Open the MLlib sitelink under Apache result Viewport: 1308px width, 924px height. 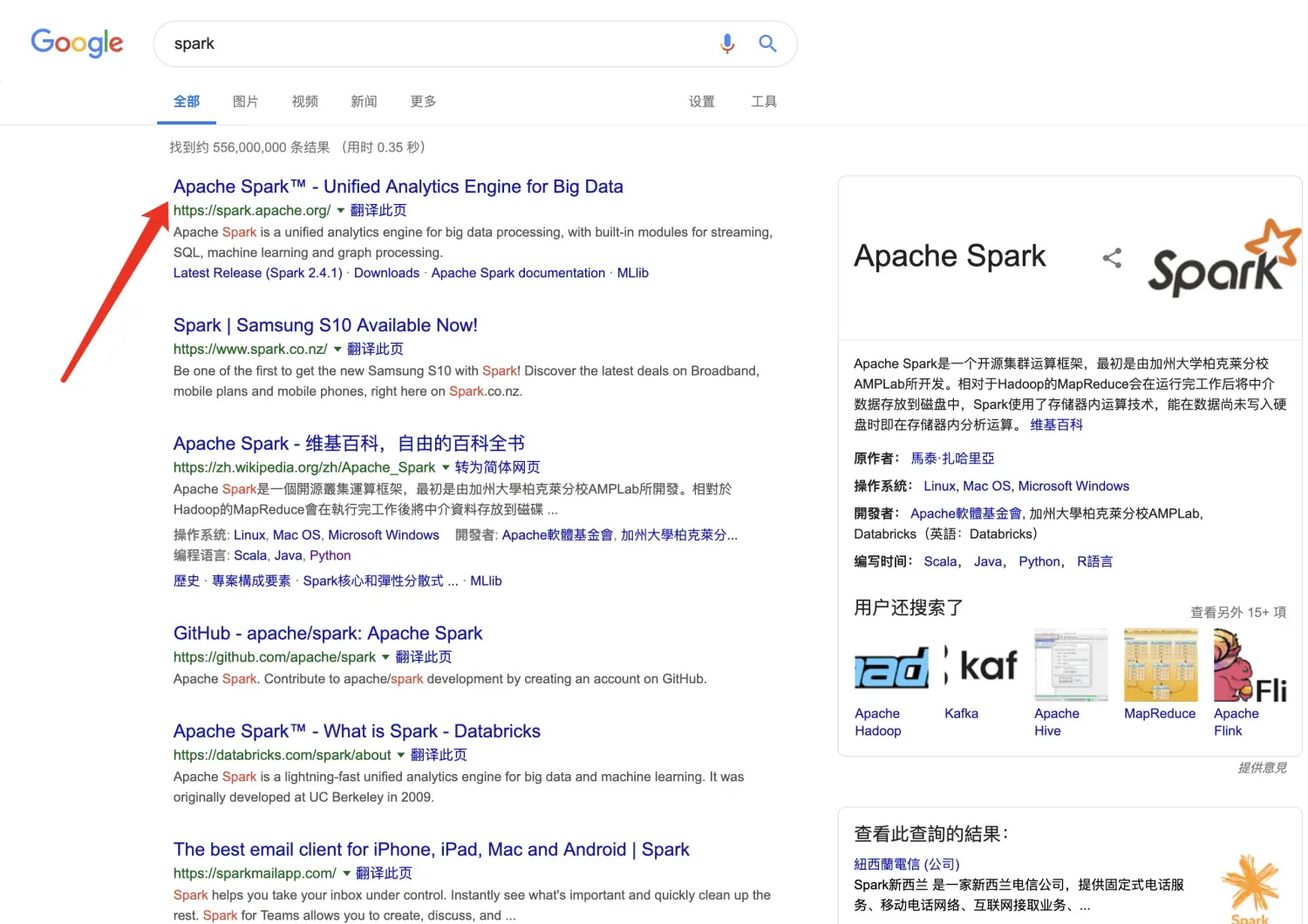[633, 274]
